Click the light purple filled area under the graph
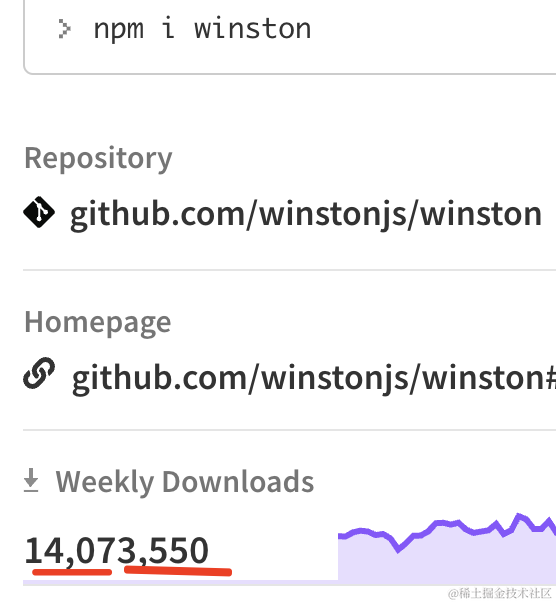This screenshot has height=604, width=556. click(x=447, y=562)
